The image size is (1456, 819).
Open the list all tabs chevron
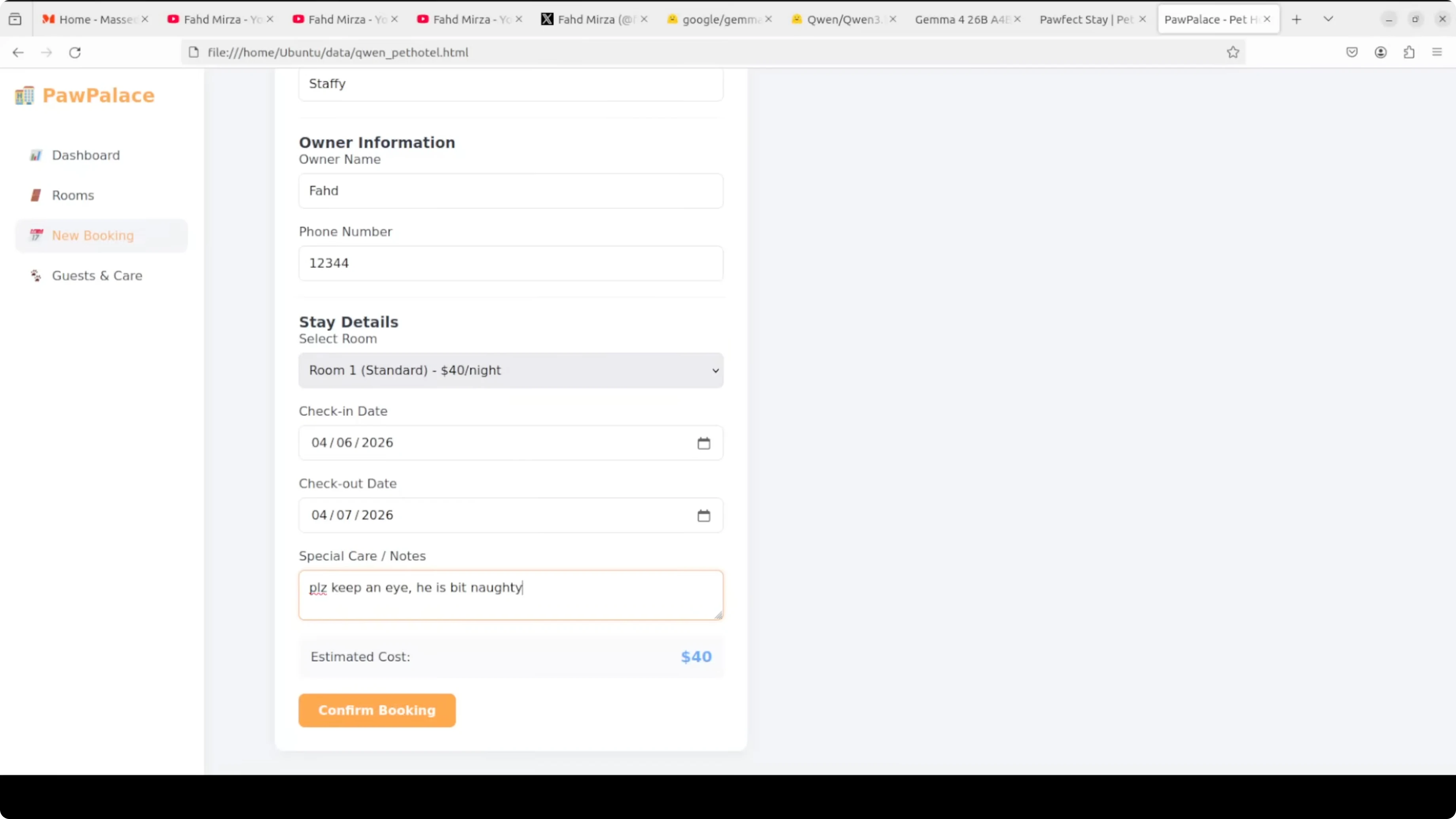point(1328,19)
